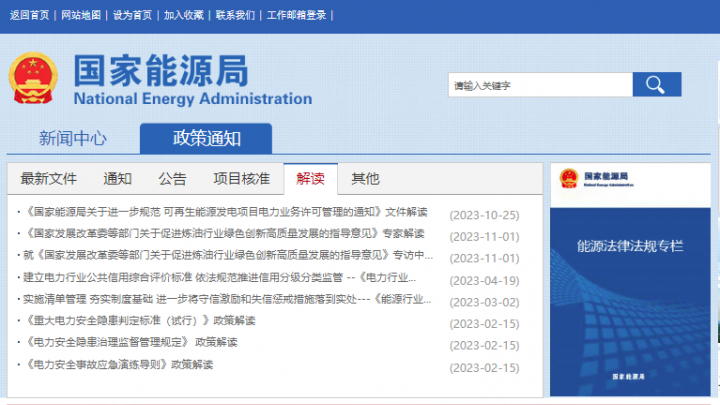Image resolution: width=720 pixels, height=405 pixels.
Task: Click the 工作邮箱登录 link
Action: pos(296,15)
